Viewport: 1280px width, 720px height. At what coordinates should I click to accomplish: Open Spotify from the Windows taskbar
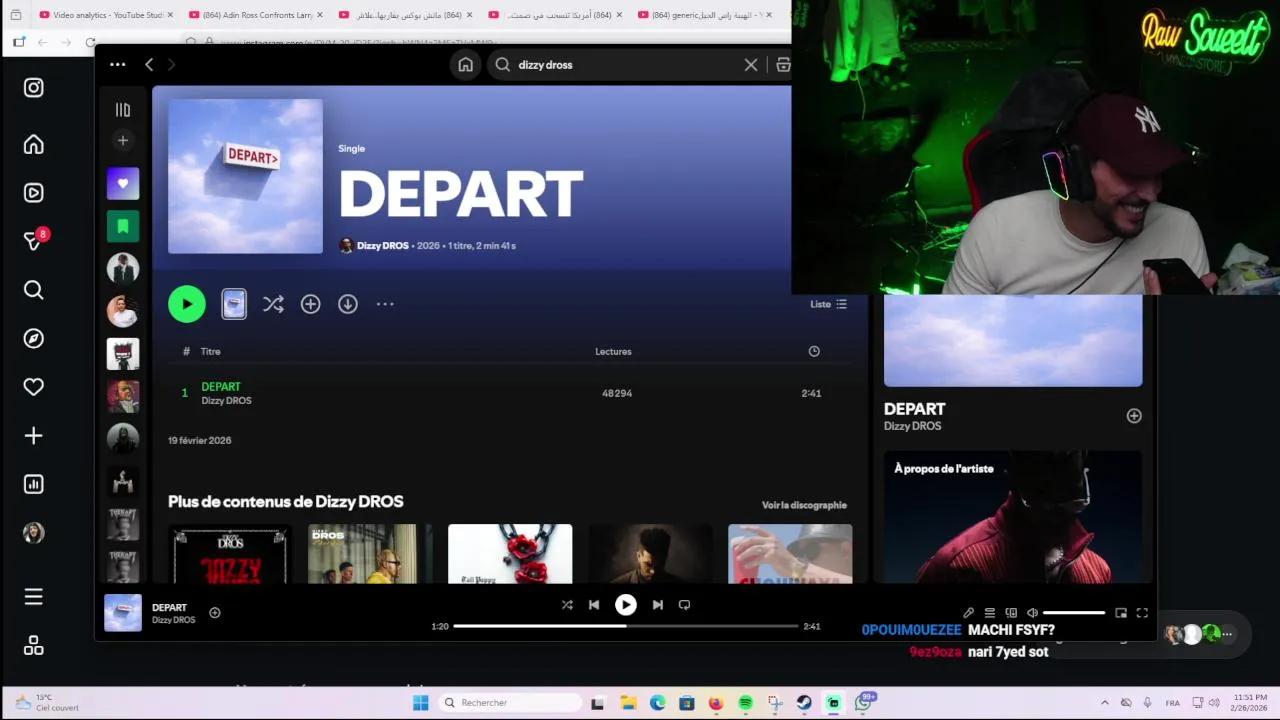(x=745, y=703)
